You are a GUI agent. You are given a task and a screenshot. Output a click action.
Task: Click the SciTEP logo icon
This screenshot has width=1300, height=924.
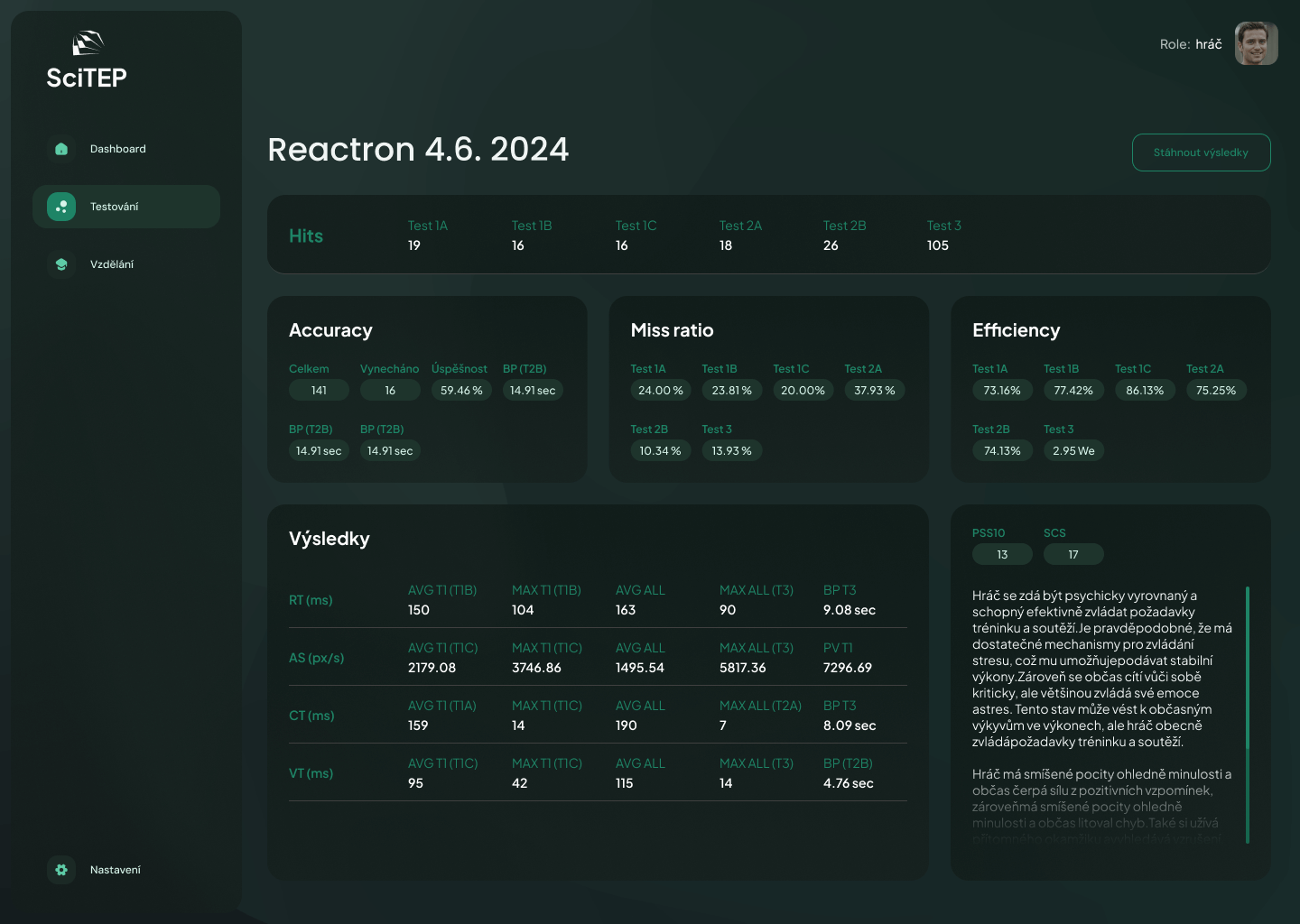[x=88, y=43]
